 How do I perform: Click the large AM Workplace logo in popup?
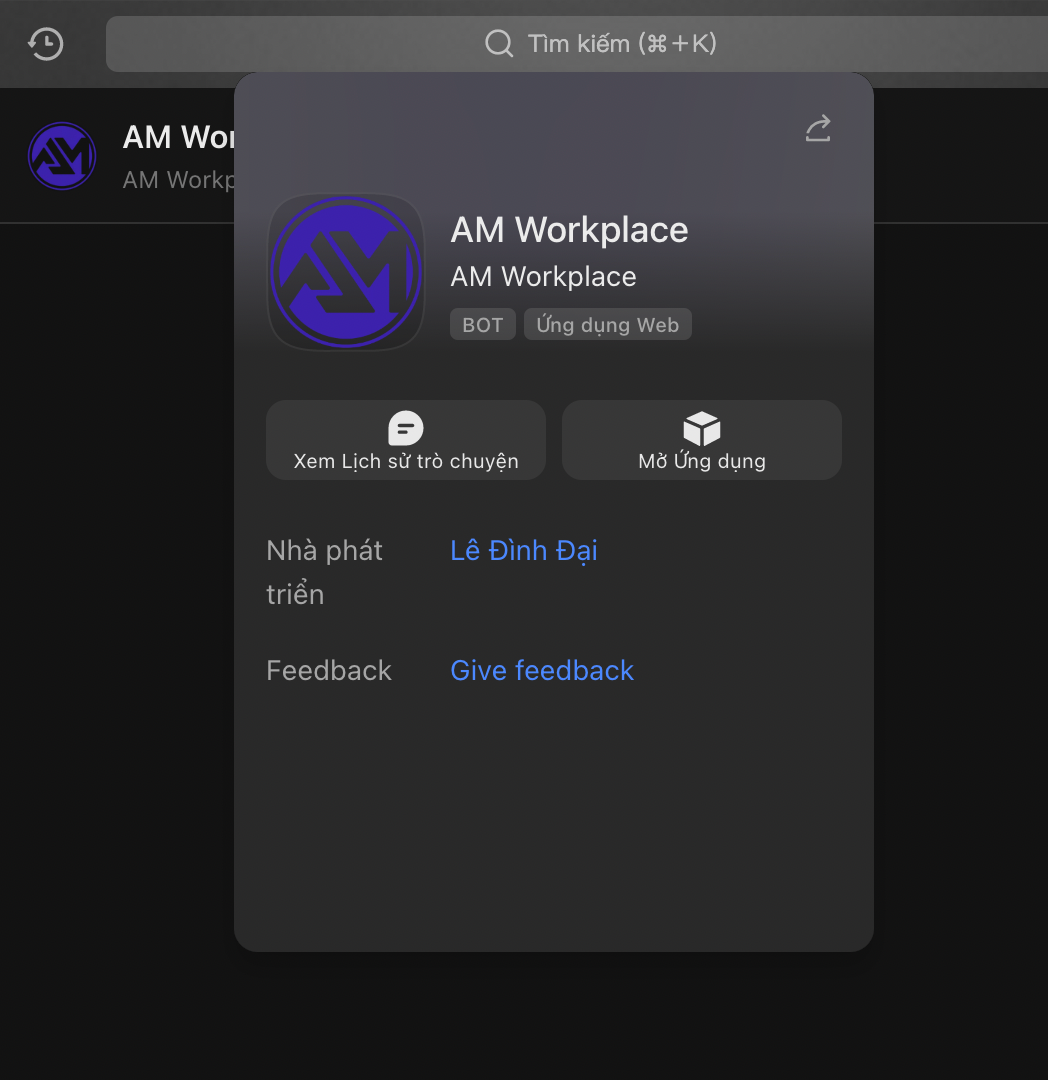(346, 272)
